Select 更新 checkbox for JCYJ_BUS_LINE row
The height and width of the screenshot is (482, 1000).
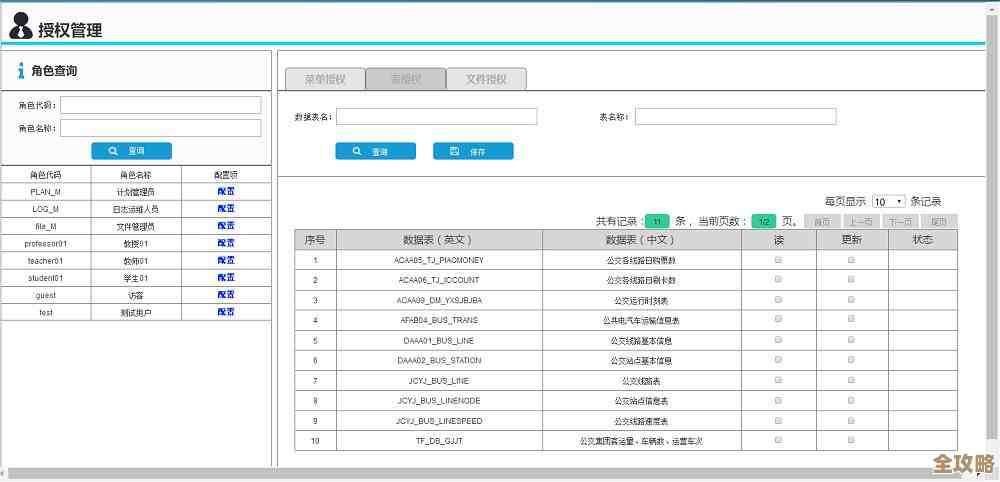coord(851,380)
